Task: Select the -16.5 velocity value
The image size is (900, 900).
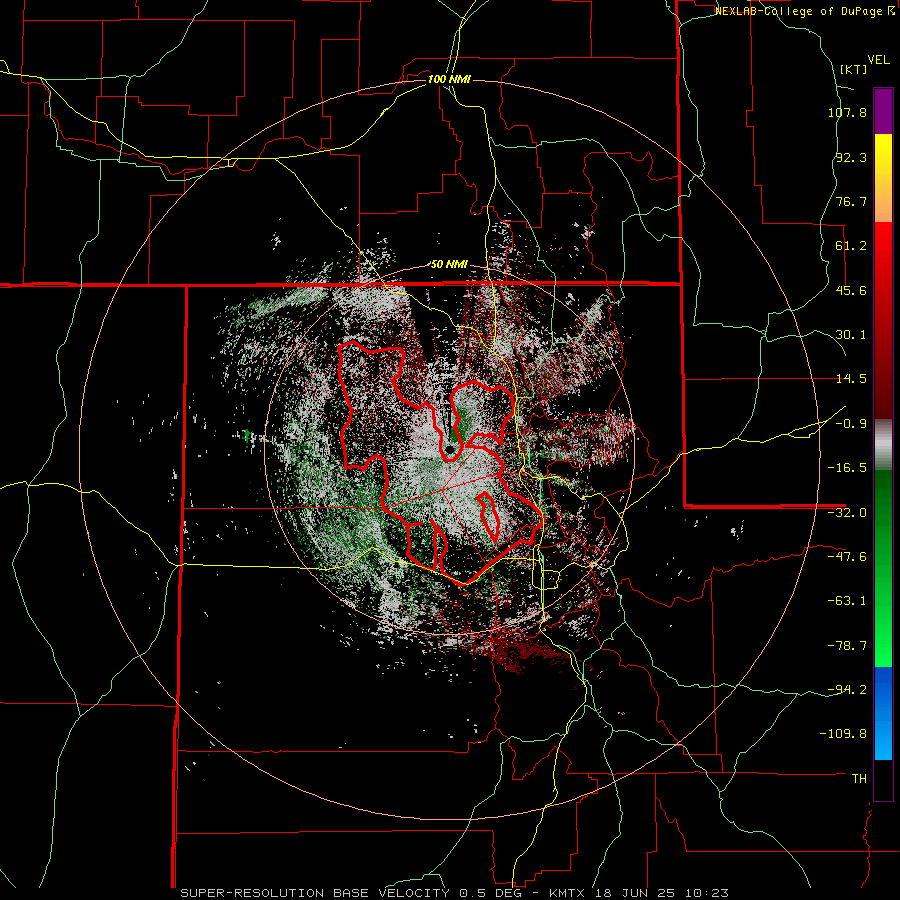Action: point(847,468)
